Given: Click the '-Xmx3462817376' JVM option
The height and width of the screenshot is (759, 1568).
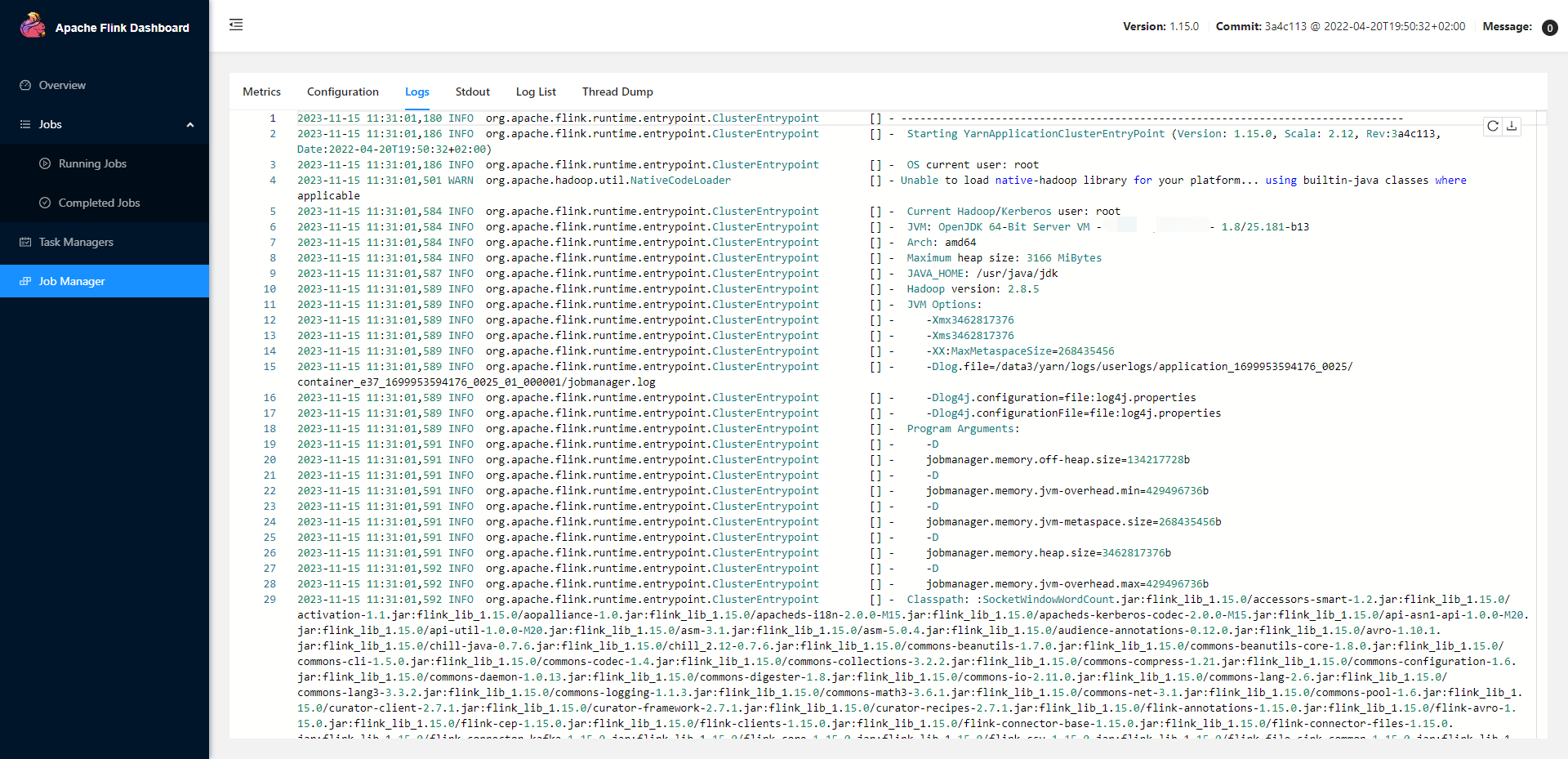Looking at the screenshot, I should click(970, 320).
